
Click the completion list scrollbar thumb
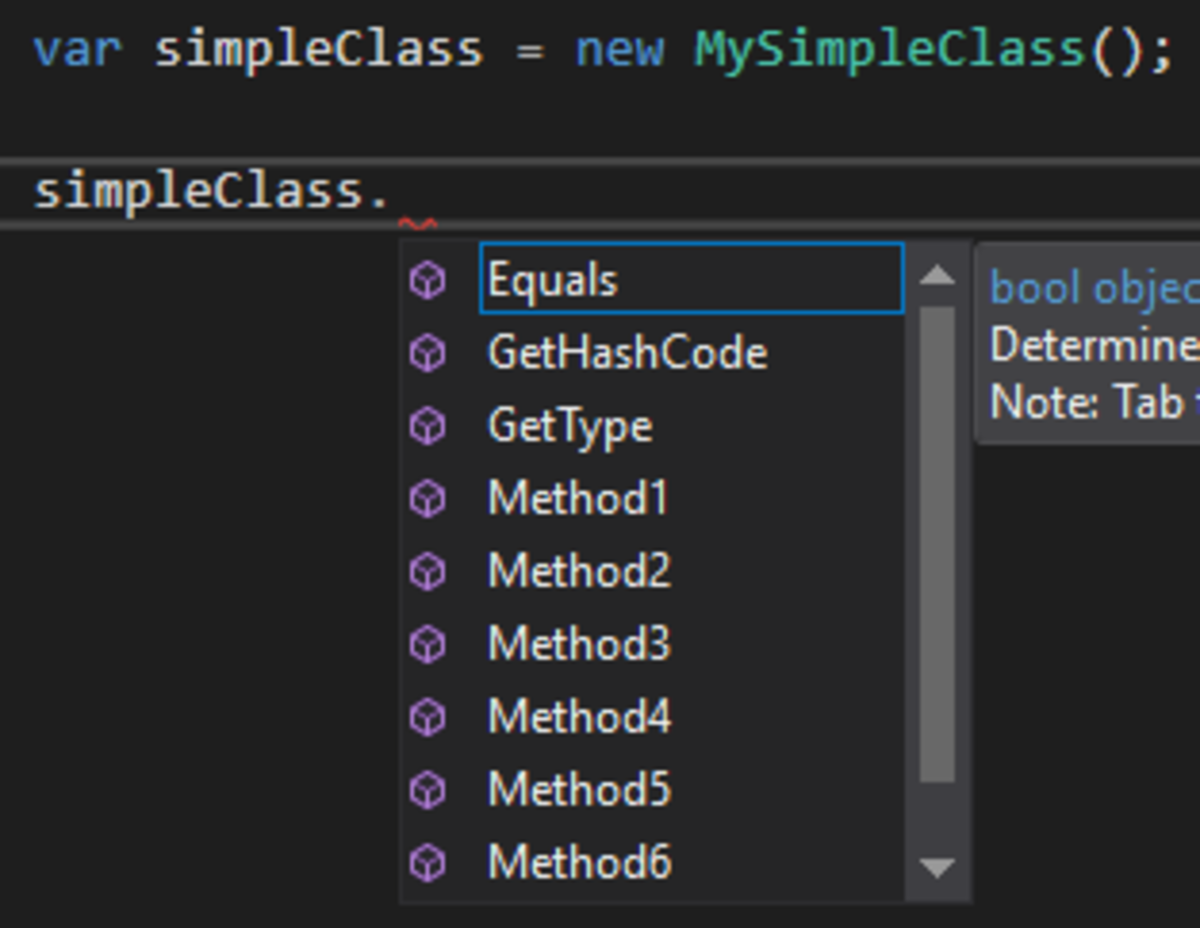pyautogui.click(x=937, y=545)
